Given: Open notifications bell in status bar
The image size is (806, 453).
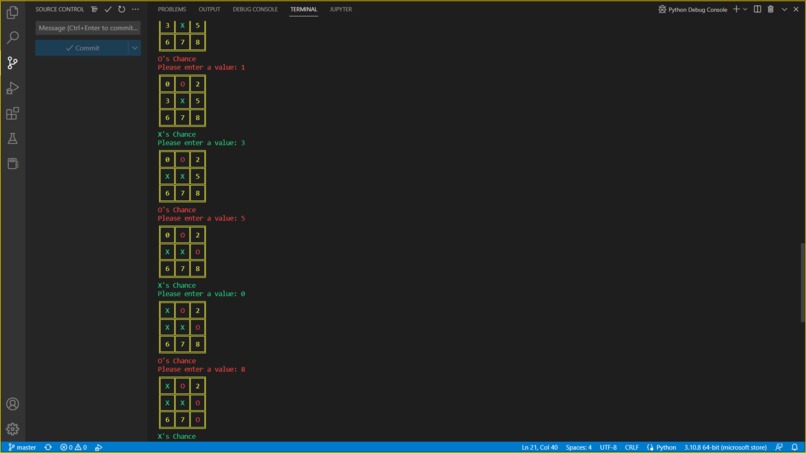Looking at the screenshot, I should pyautogui.click(x=795, y=447).
